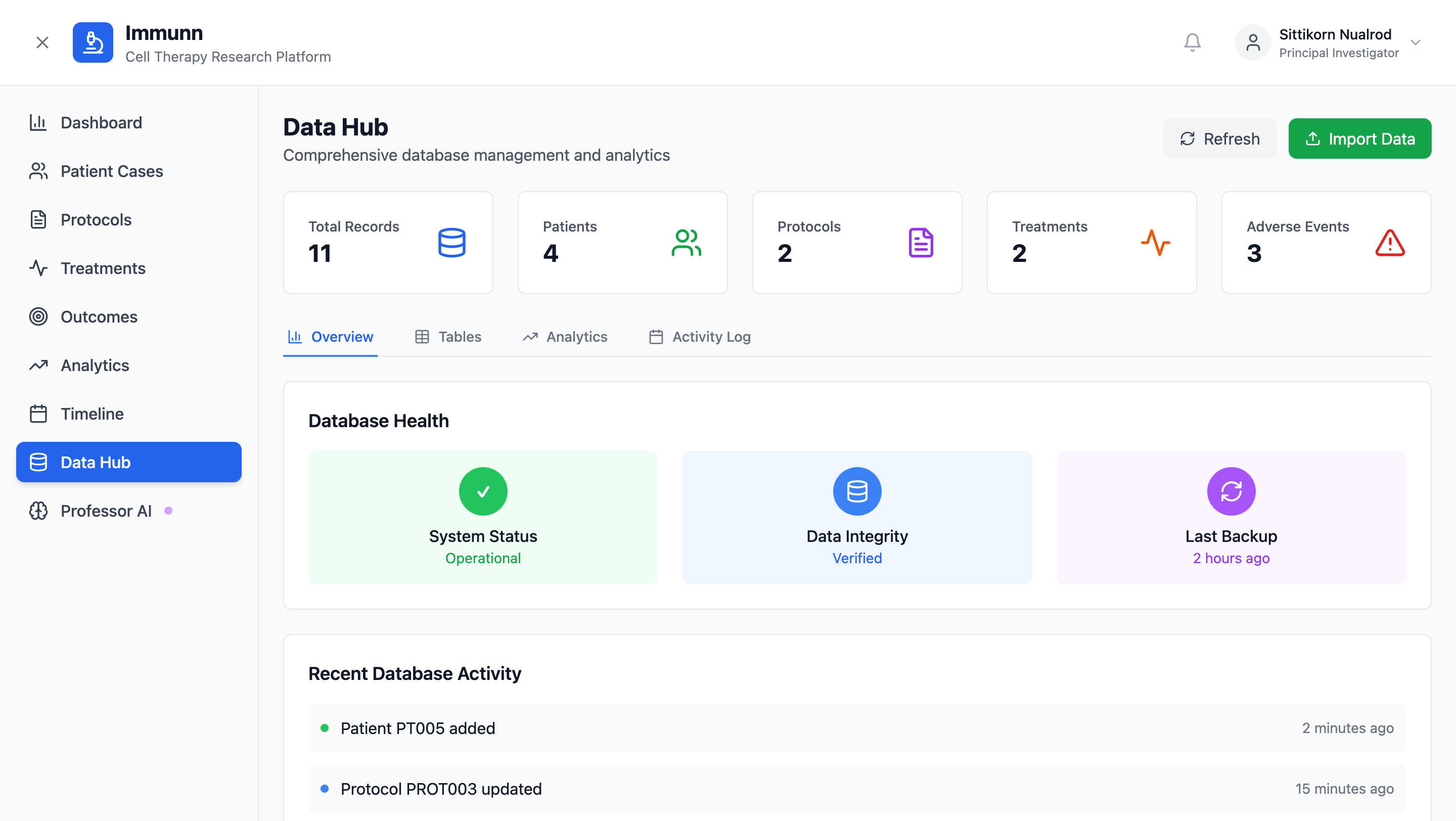Close the sidebar with the X icon
This screenshot has width=1456, height=821.
coord(42,42)
